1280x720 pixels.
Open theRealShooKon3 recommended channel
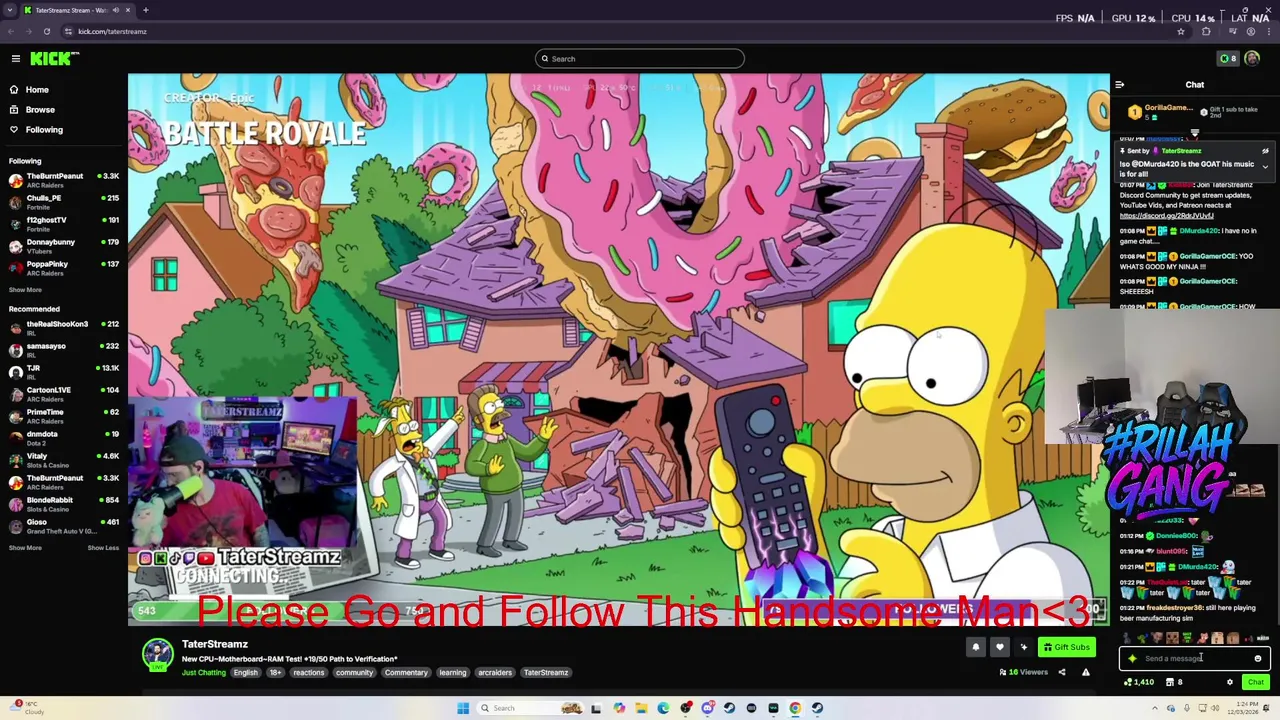pyautogui.click(x=62, y=328)
